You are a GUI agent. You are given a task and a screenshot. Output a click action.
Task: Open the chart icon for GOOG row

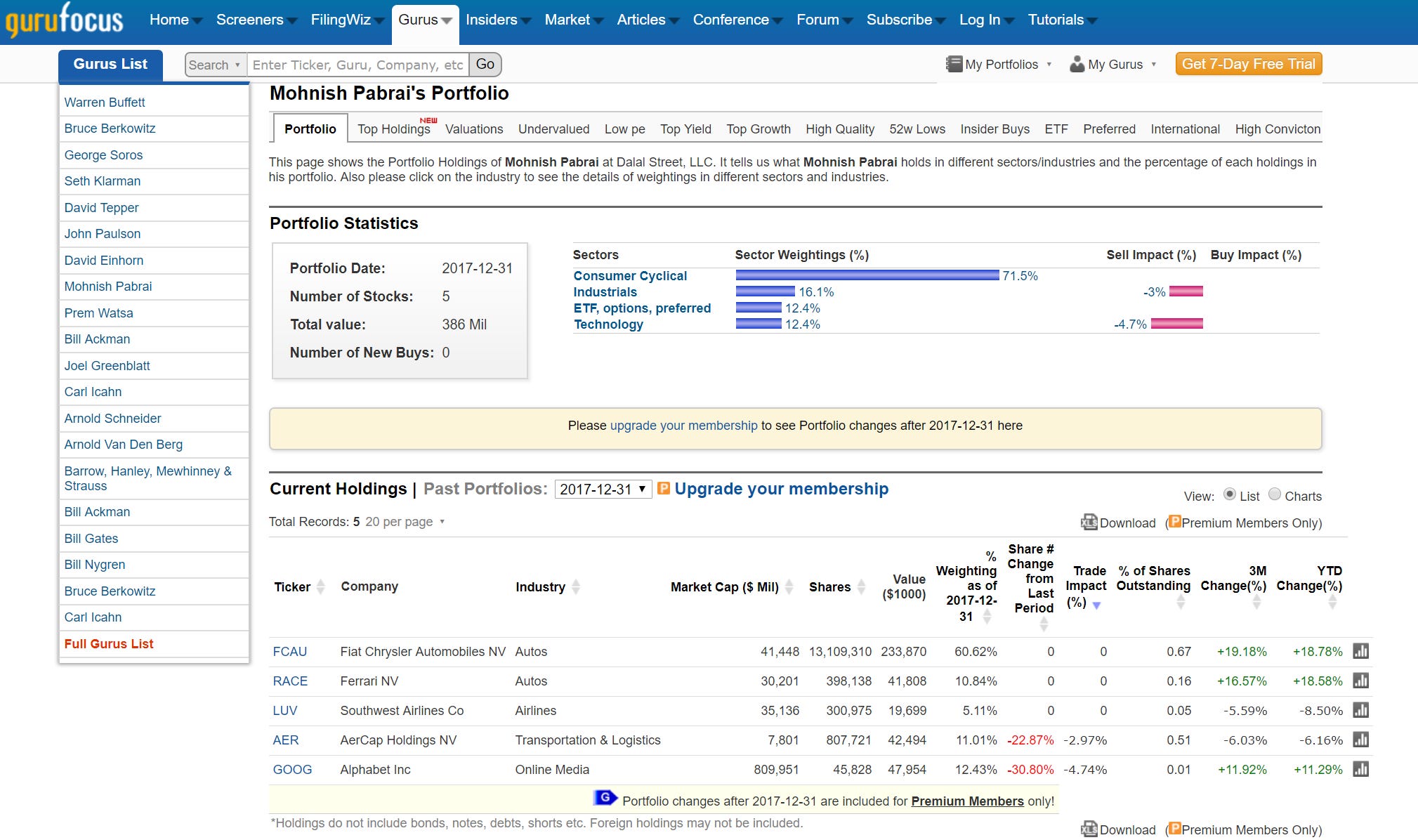coord(1360,769)
